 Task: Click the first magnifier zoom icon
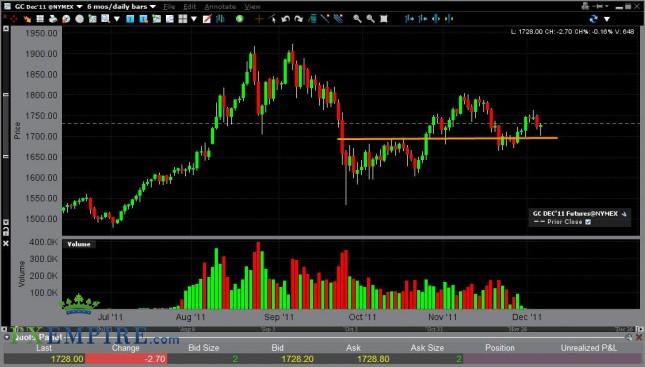pyautogui.click(x=357, y=19)
